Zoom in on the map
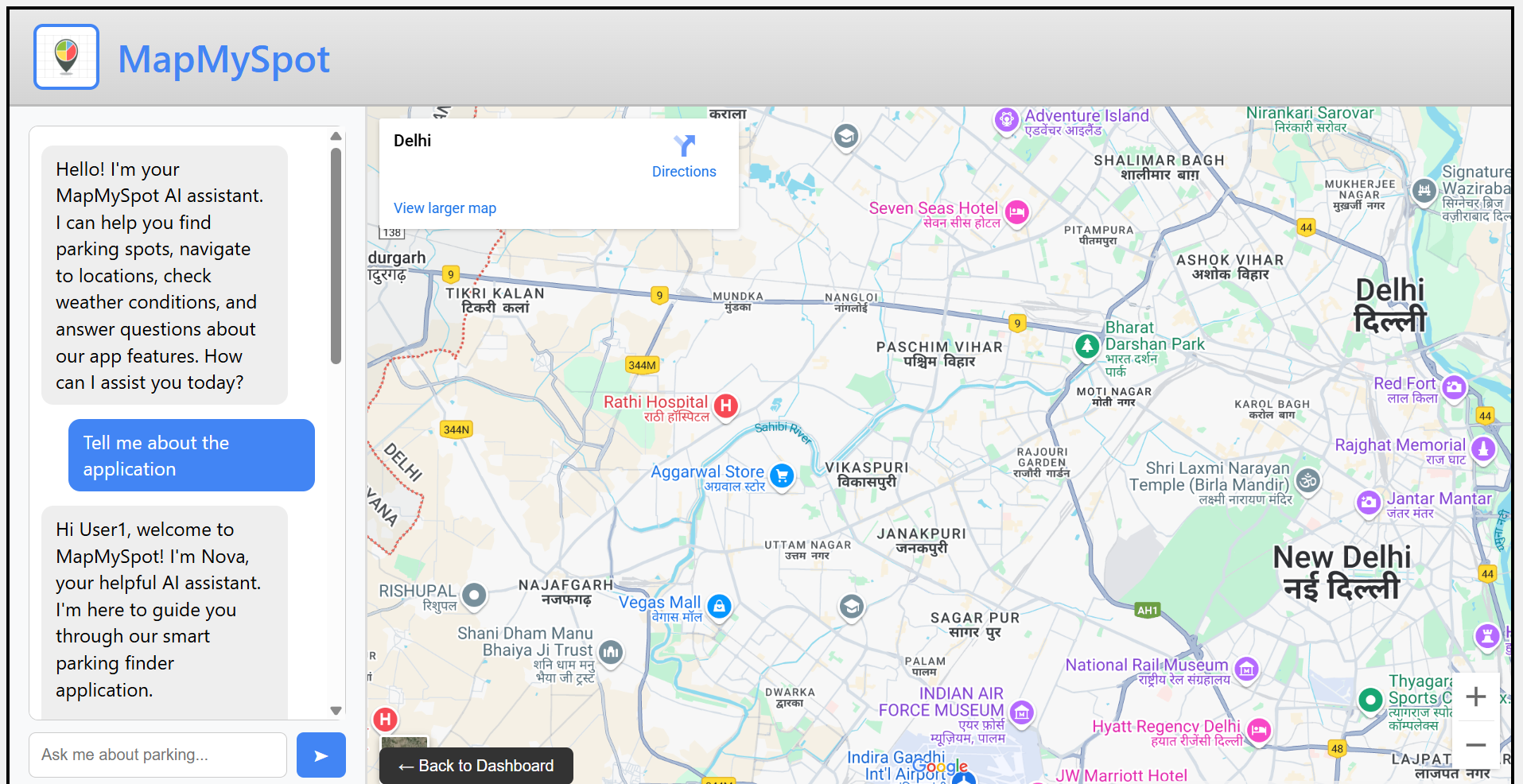This screenshot has width=1523, height=784. [1476, 697]
